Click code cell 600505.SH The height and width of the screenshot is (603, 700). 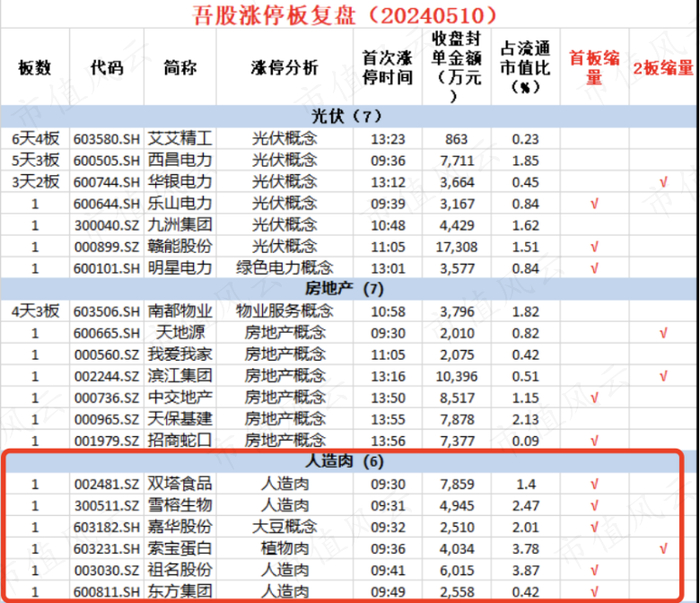107,161
